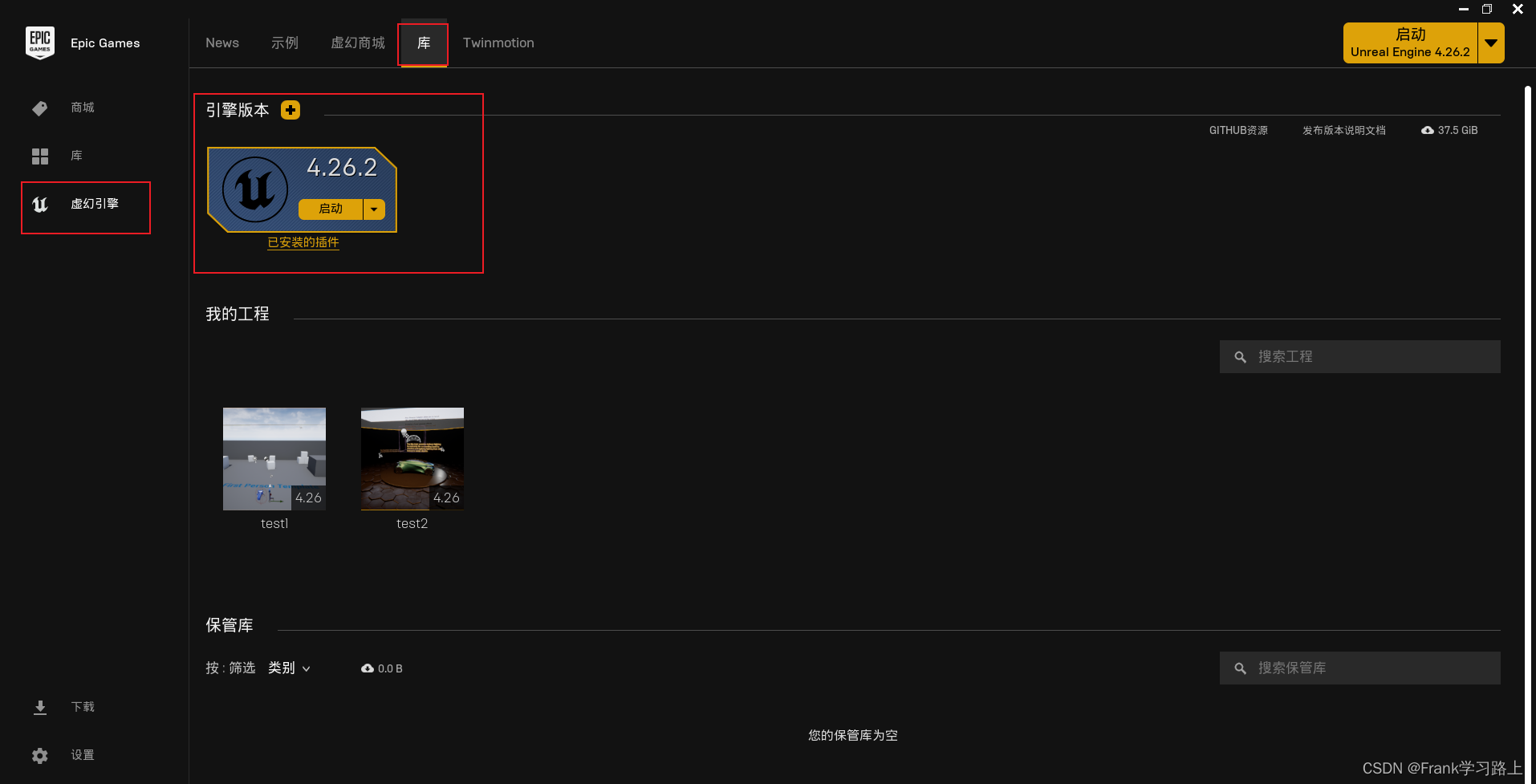Viewport: 1536px width, 784px height.
Task: Expand the 4.26.2 card launch options arrow
Action: click(374, 209)
